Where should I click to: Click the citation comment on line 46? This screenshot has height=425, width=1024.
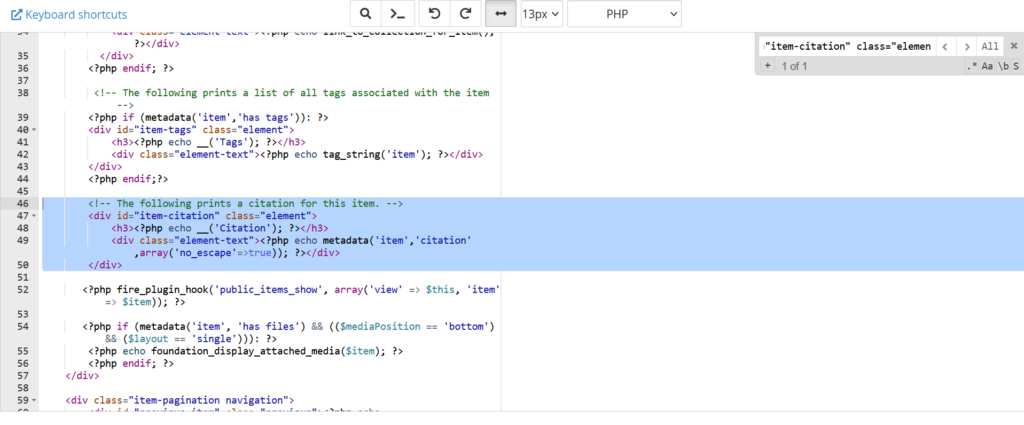[246, 203]
